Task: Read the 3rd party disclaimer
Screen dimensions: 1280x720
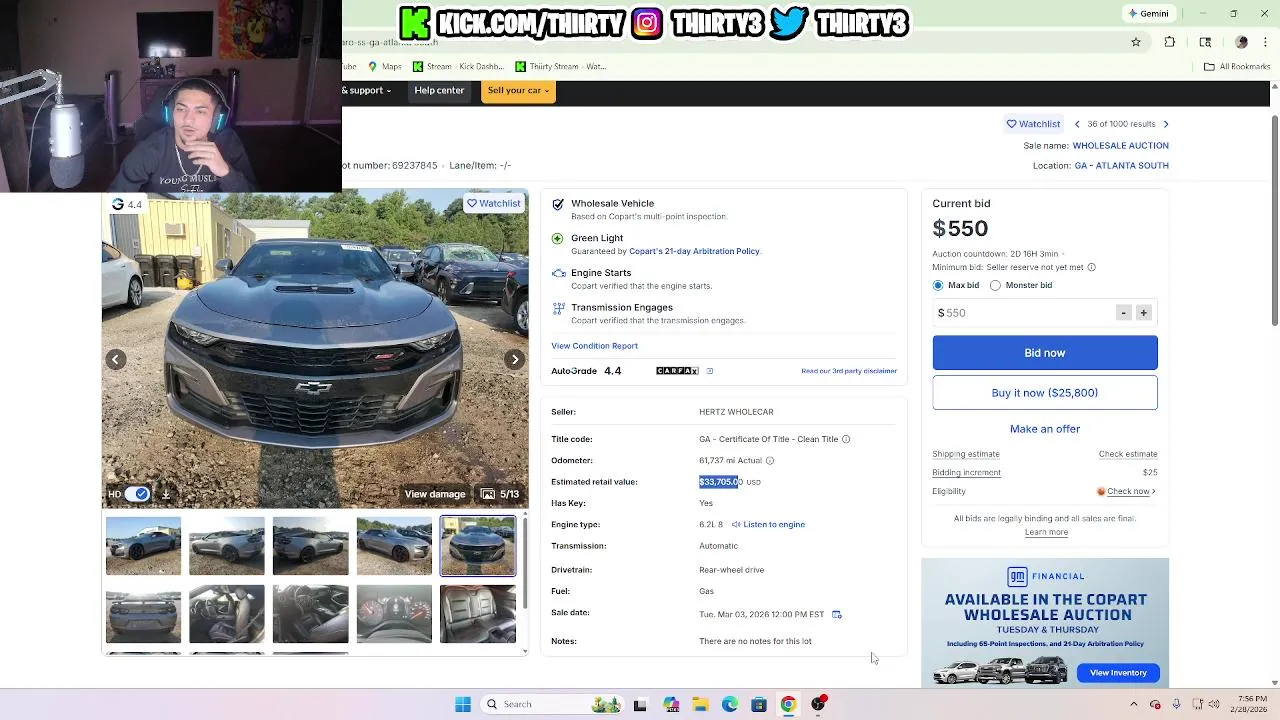Action: 849,371
